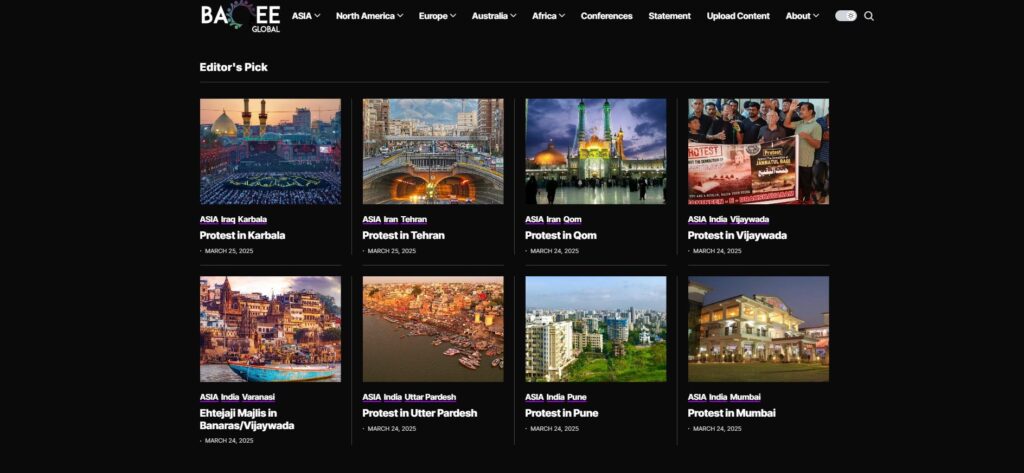Go to the Conferences page

click(606, 16)
